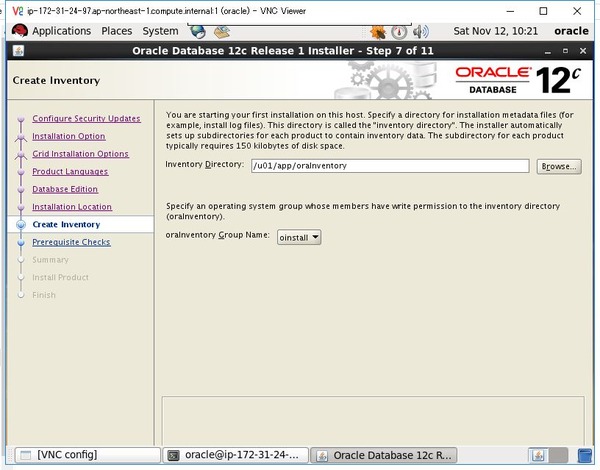Image resolution: width=600 pixels, height=470 pixels.
Task: Open the System menu
Action: (160, 31)
